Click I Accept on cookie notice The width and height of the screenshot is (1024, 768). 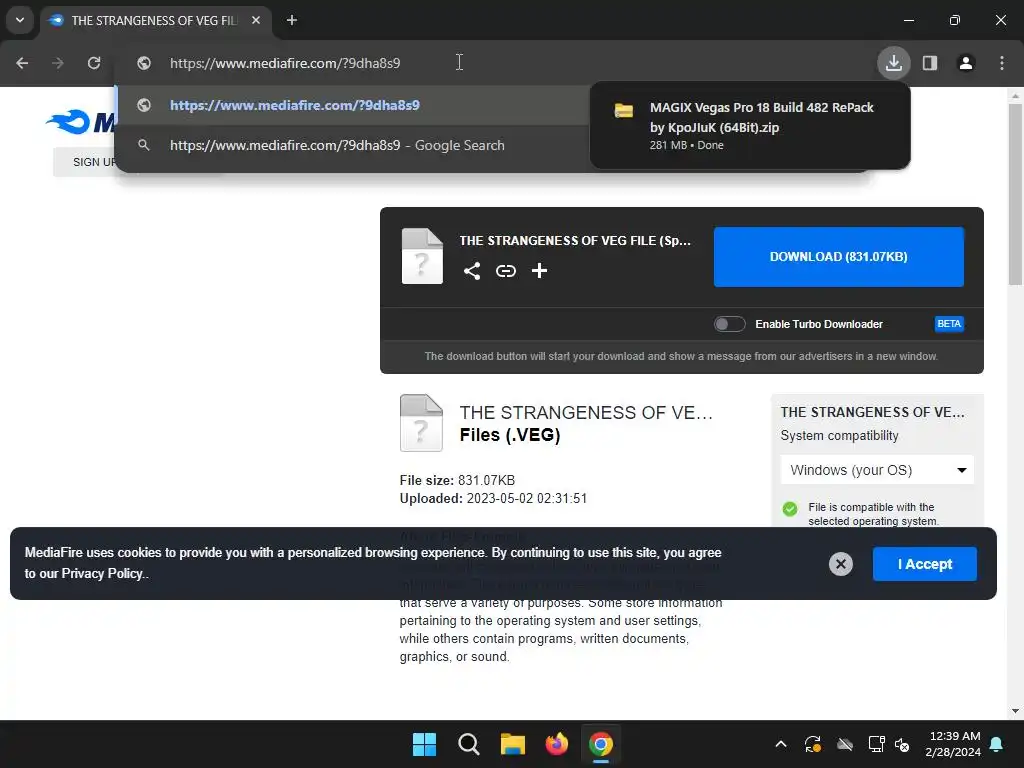(x=925, y=564)
